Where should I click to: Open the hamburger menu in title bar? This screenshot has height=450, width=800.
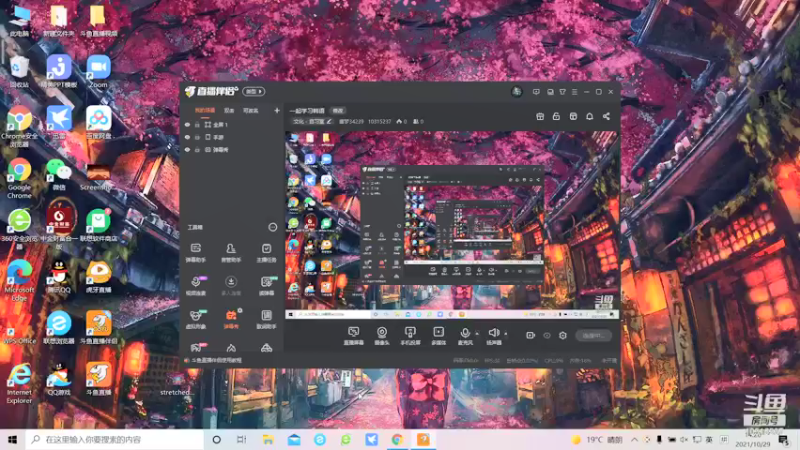click(574, 92)
